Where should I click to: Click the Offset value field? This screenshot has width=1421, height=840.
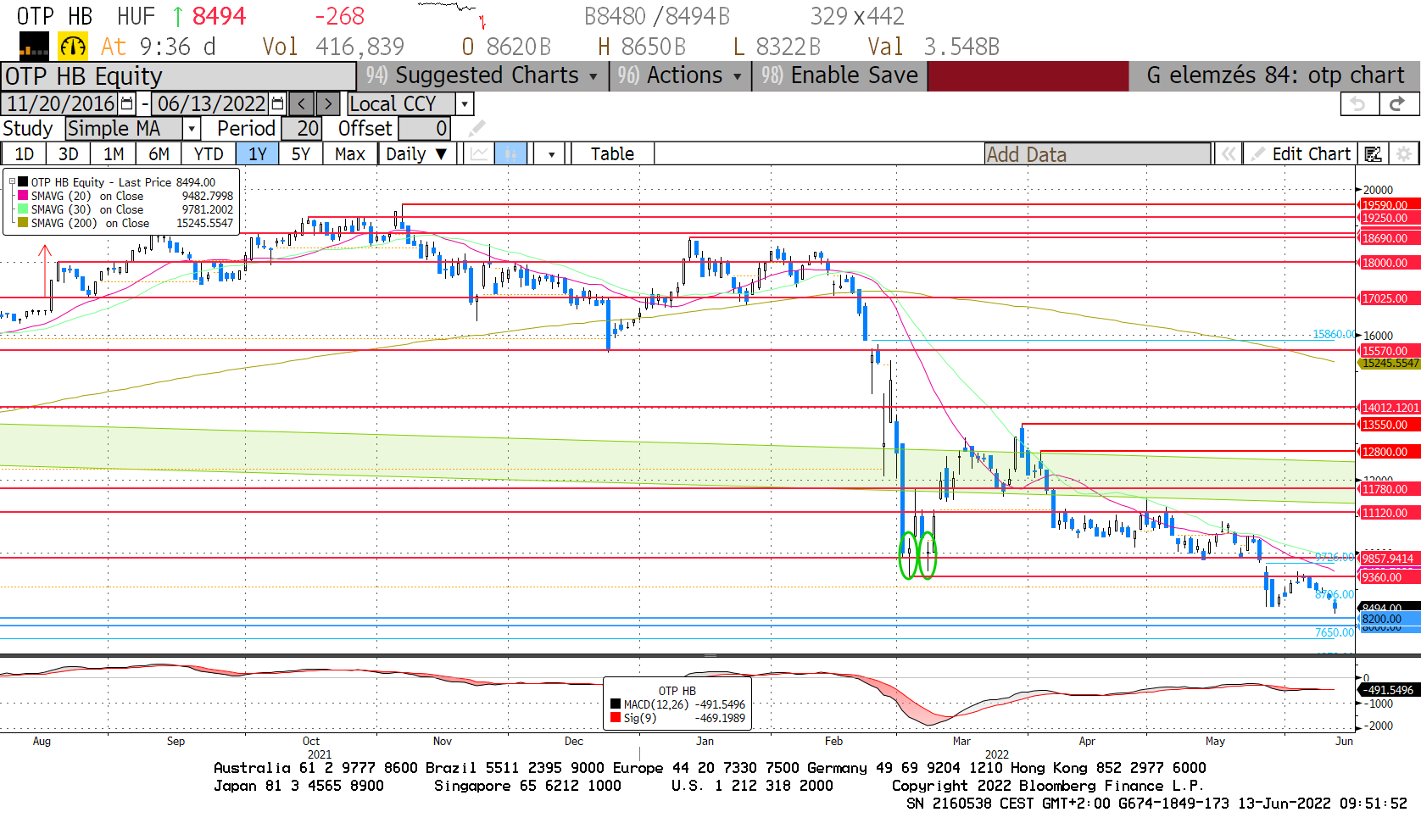click(x=424, y=128)
